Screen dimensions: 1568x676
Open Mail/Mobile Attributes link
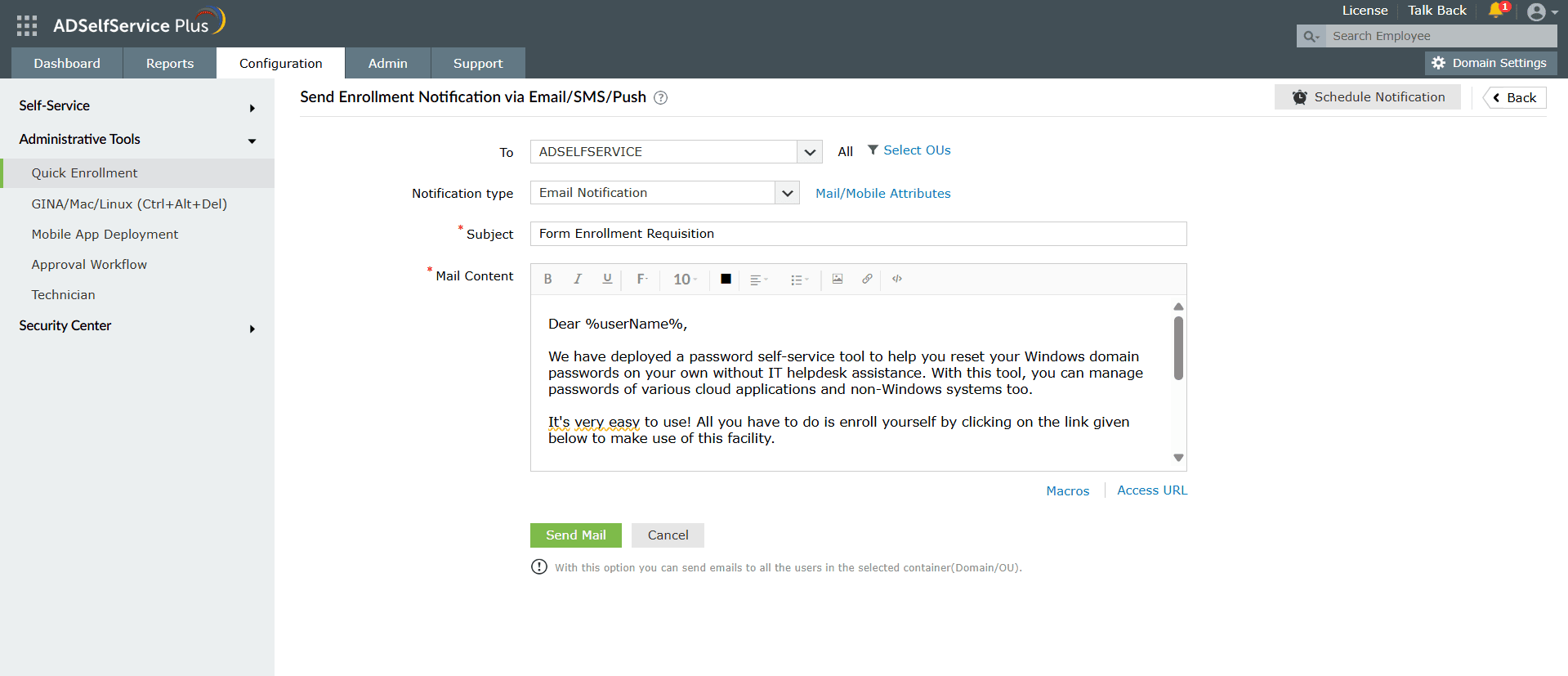[x=883, y=194]
